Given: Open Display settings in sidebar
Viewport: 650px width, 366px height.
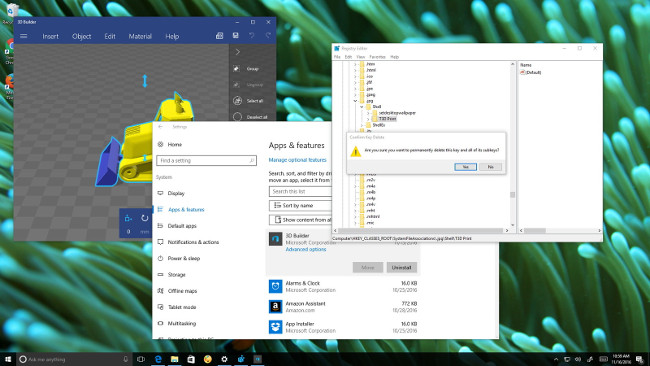Looking at the screenshot, I should point(176,193).
